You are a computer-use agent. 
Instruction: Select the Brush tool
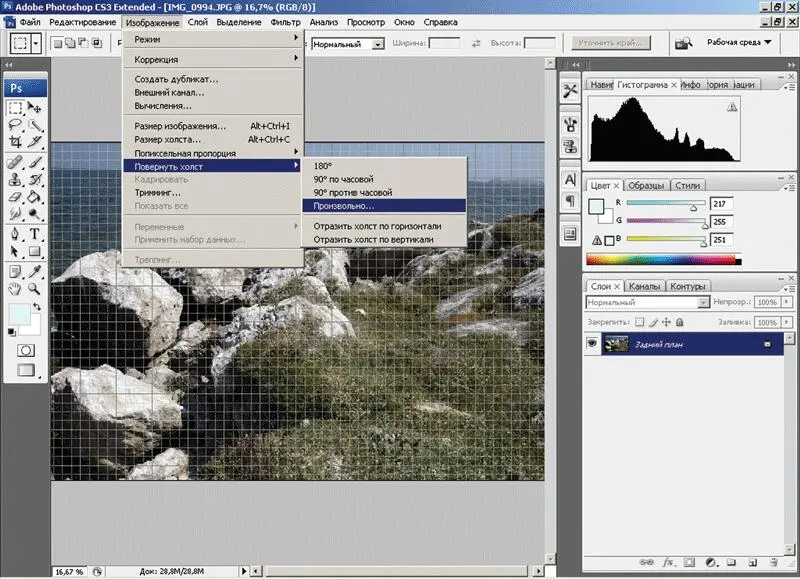(34, 163)
